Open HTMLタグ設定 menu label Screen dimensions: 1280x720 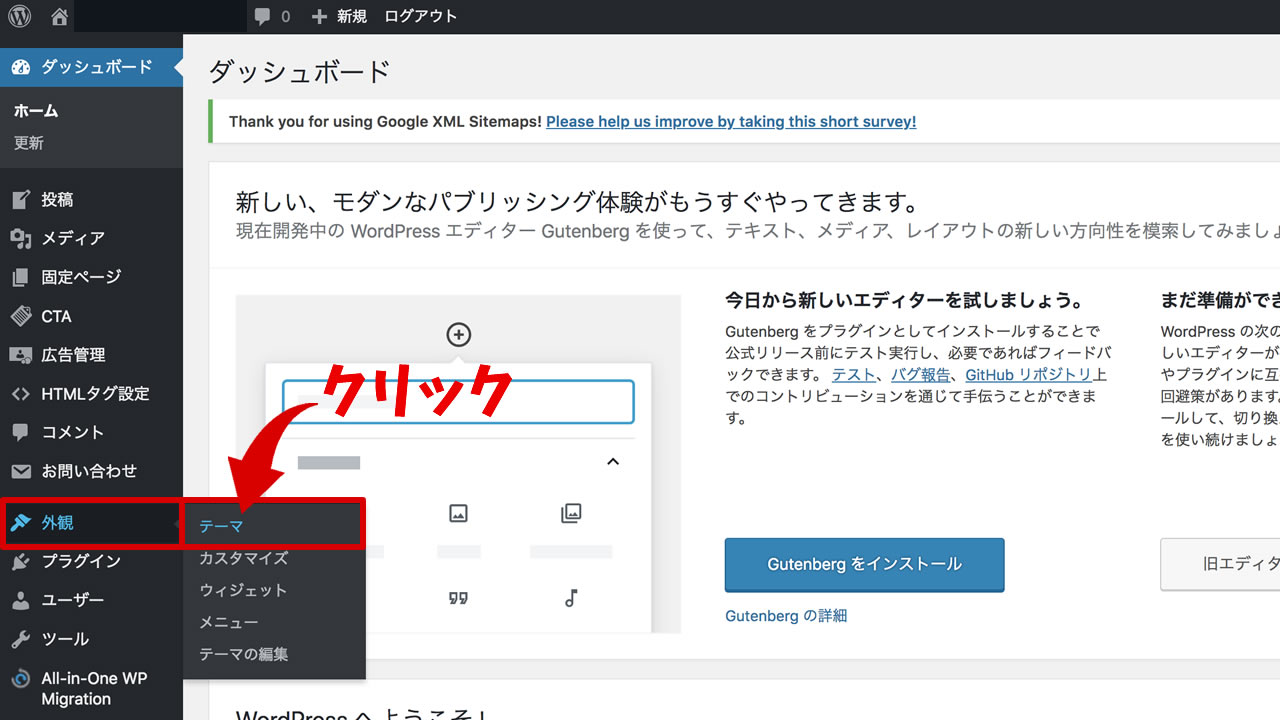tap(95, 394)
